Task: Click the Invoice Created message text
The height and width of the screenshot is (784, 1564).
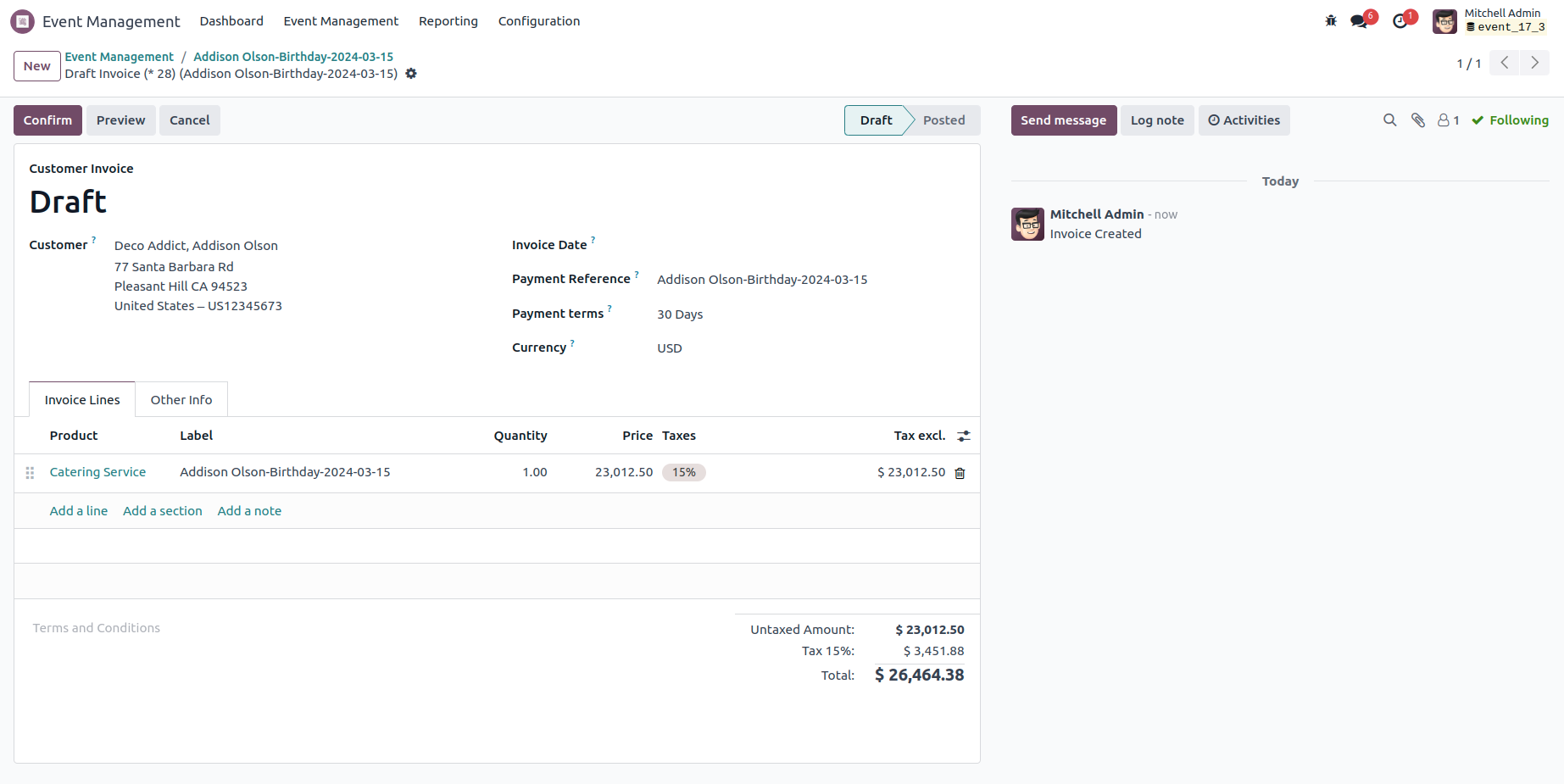Action: tap(1095, 234)
